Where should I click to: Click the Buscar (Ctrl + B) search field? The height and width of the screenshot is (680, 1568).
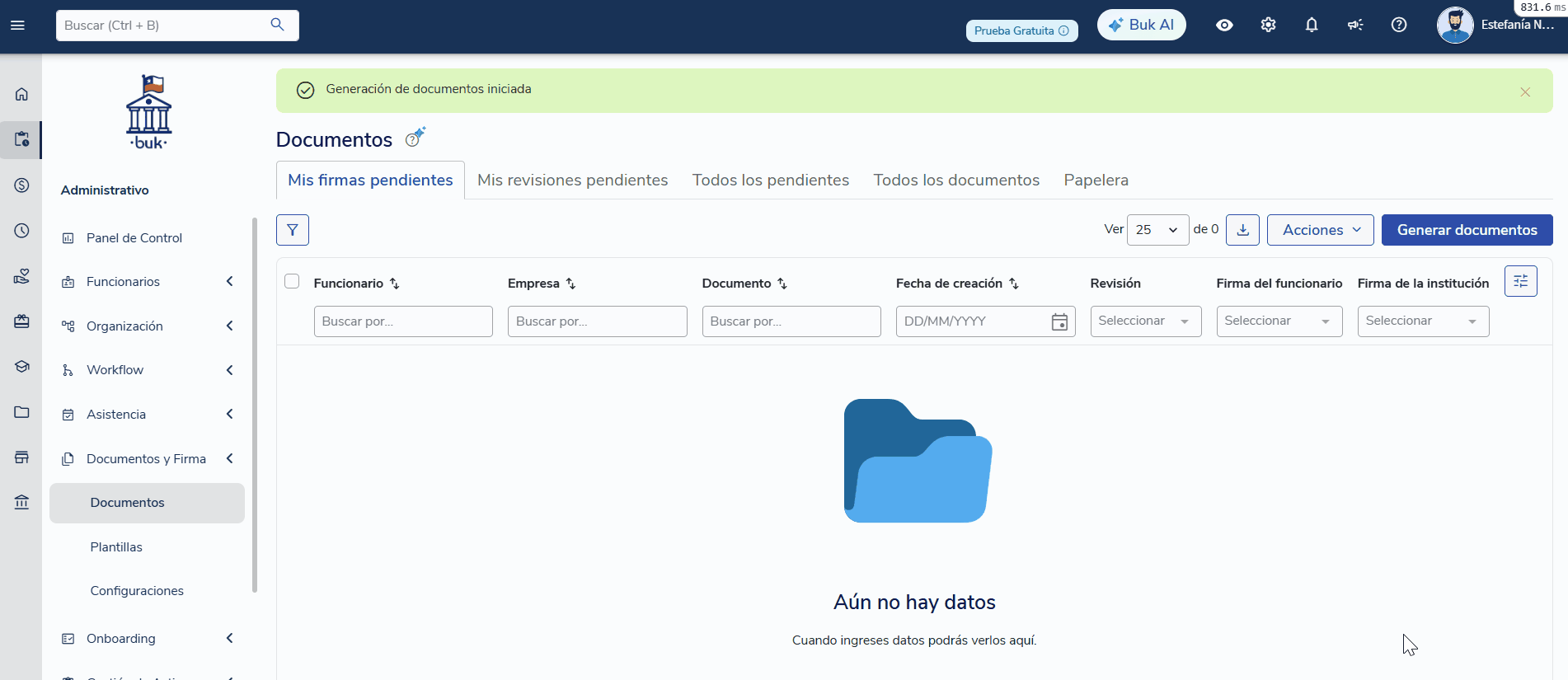click(x=177, y=25)
